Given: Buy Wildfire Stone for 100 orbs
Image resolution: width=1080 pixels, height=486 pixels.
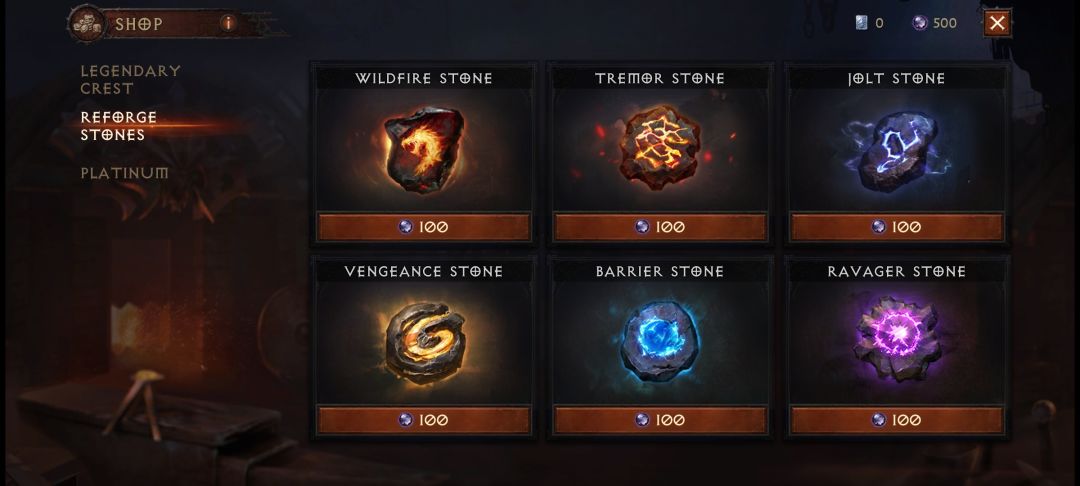Looking at the screenshot, I should click(423, 227).
